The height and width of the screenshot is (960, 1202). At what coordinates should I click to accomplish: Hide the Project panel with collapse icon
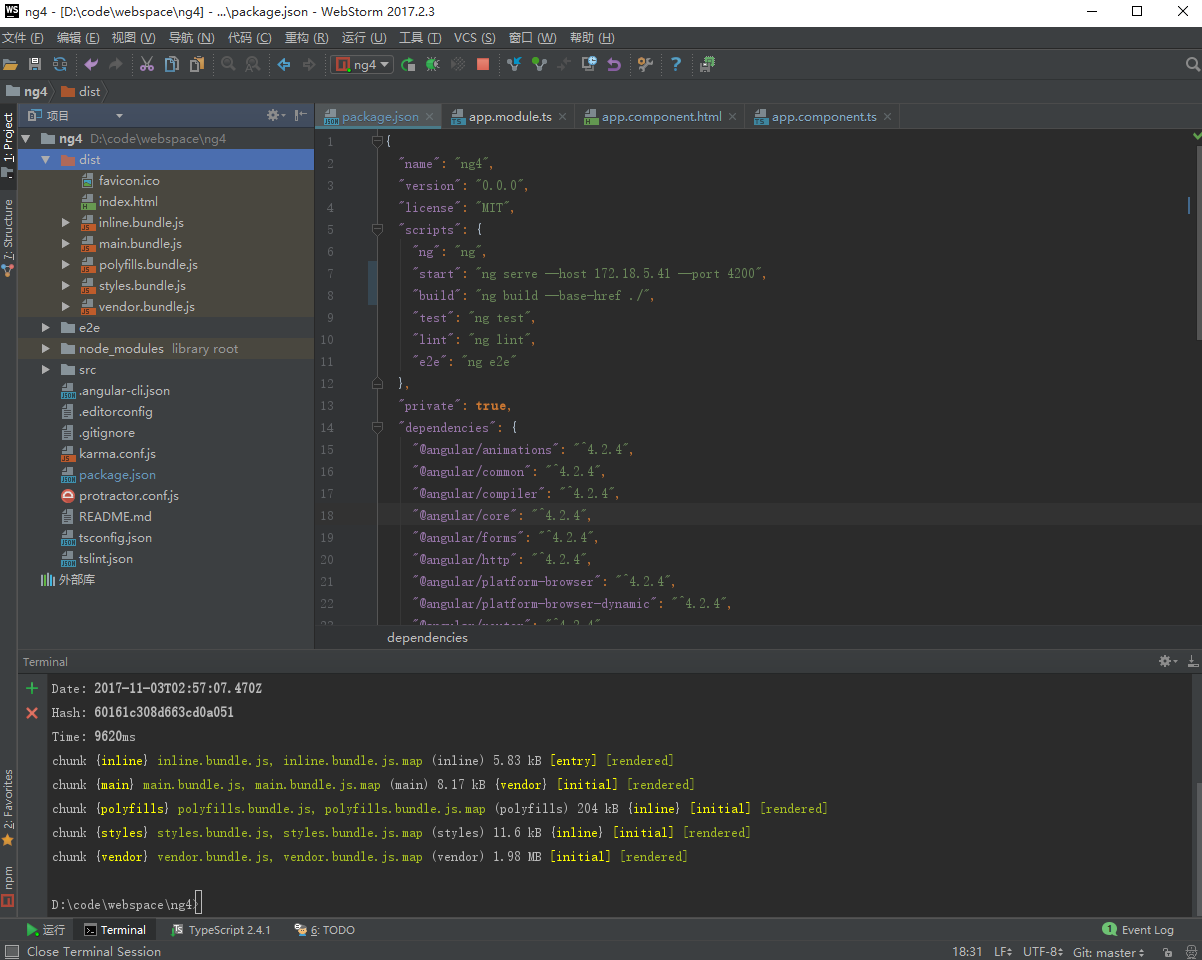[300, 116]
